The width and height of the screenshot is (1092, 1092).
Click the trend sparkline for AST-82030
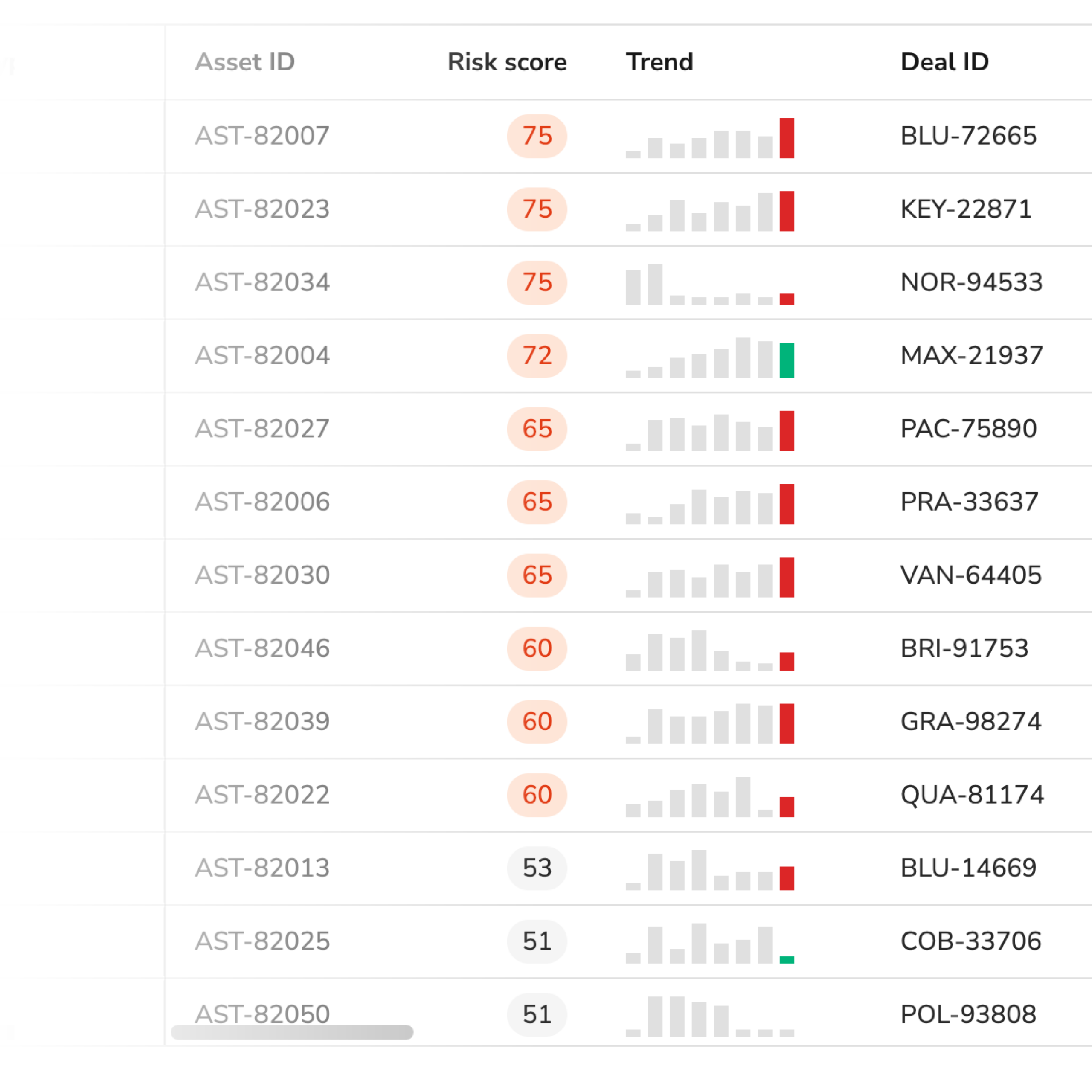710,577
